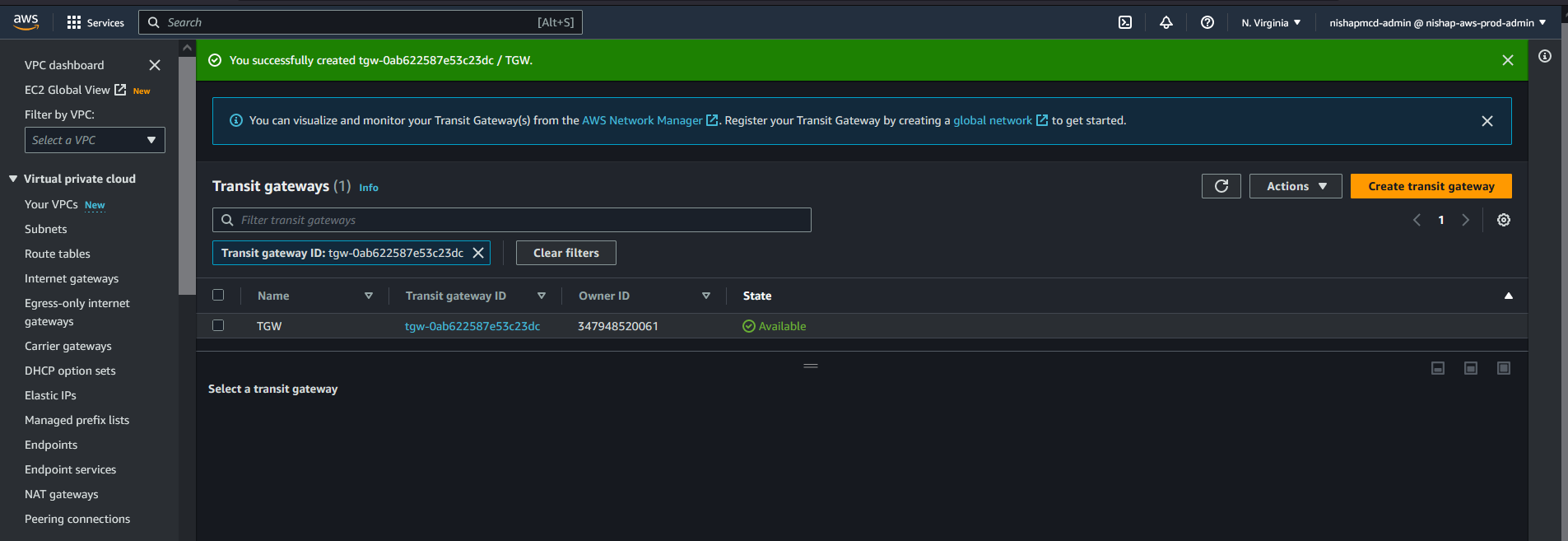Viewport: 1568px width, 541px height.
Task: Click in the Filter transit gateways field
Action: click(x=519, y=220)
